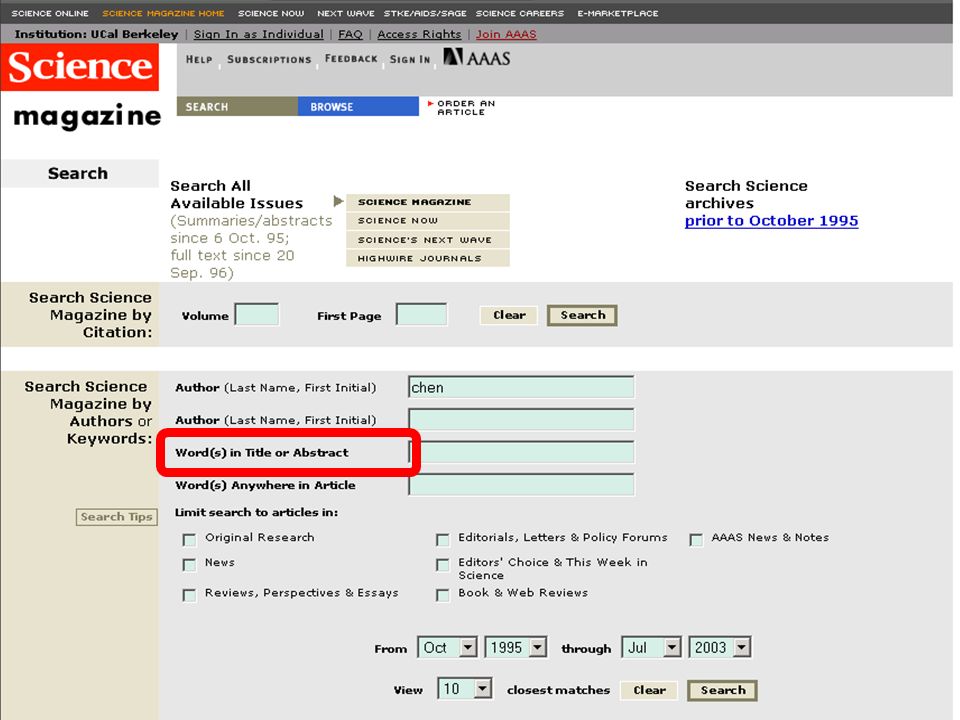960x720 pixels.
Task: Open E-Marketplace in top navigation
Action: (618, 13)
